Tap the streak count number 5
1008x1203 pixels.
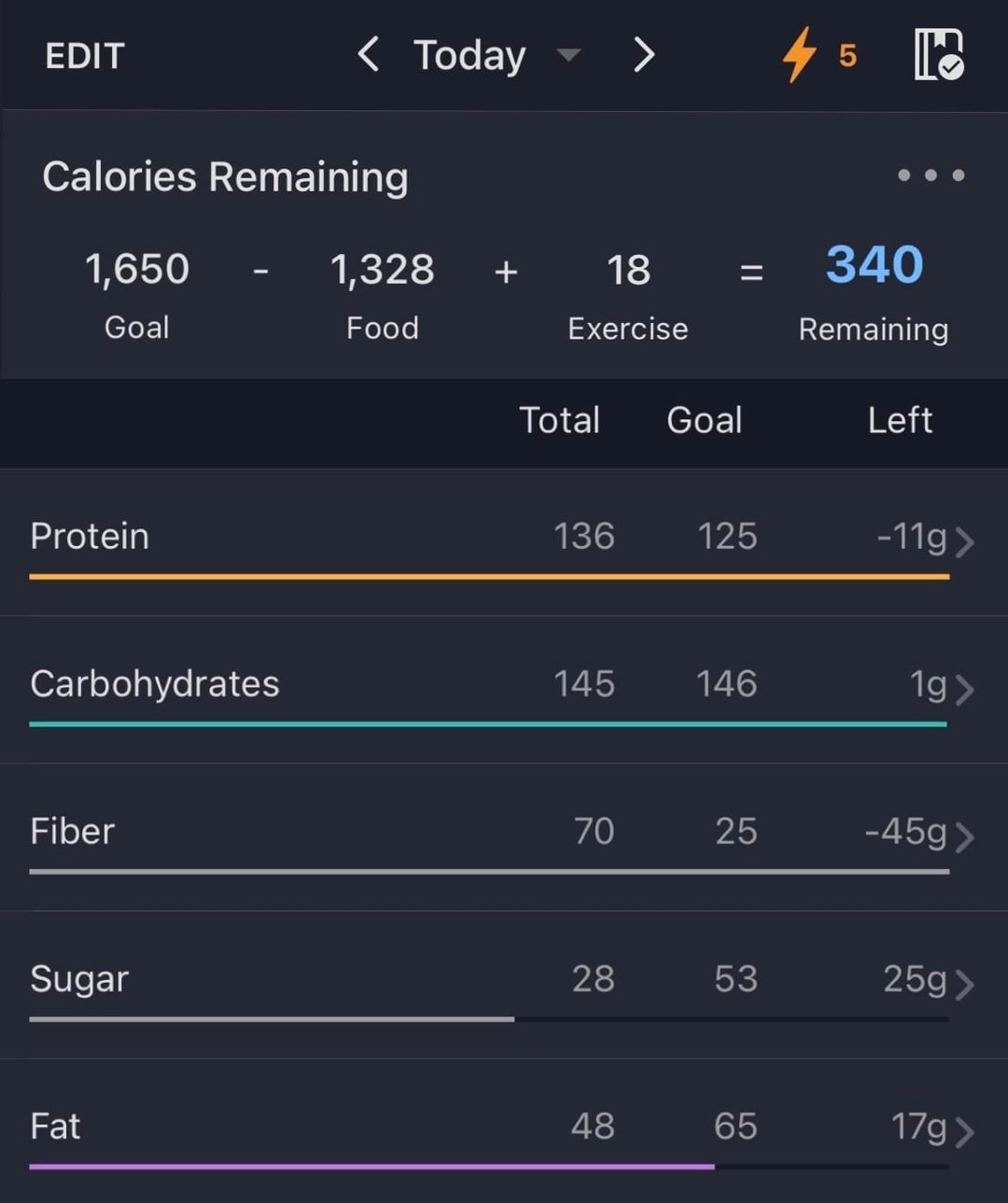[847, 56]
